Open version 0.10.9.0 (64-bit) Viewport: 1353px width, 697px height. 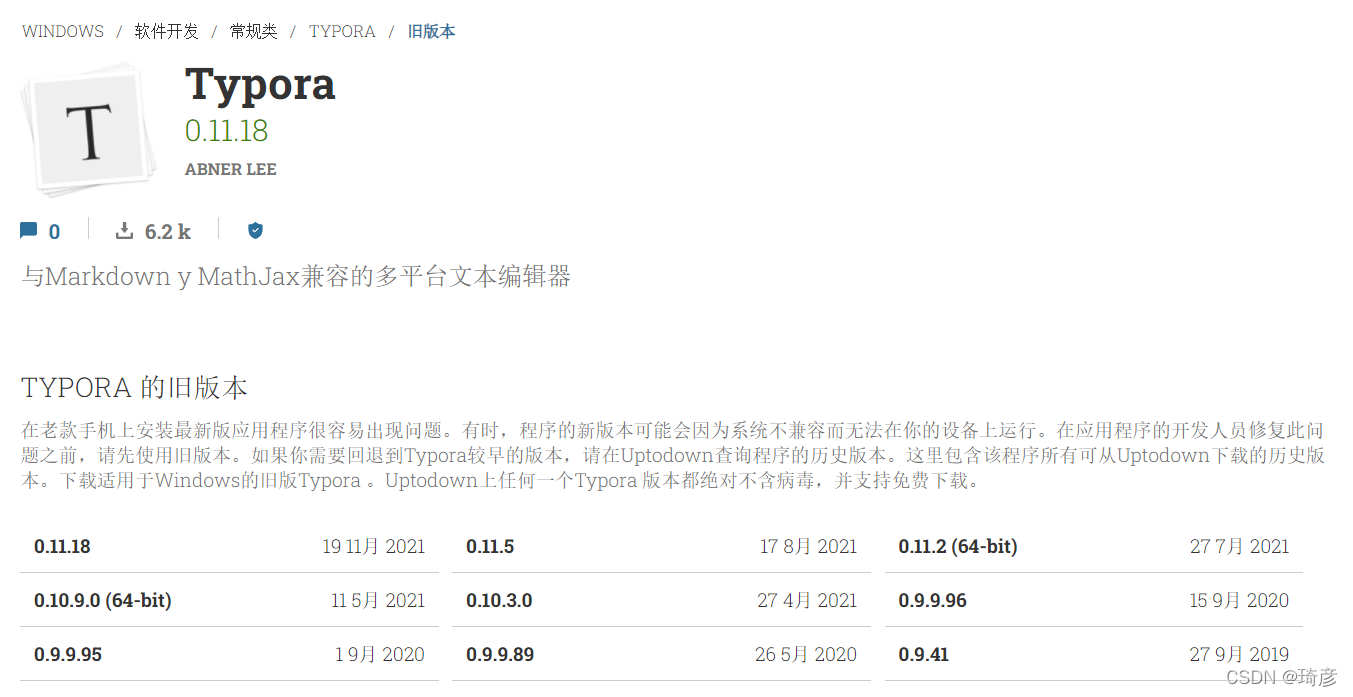click(x=103, y=600)
